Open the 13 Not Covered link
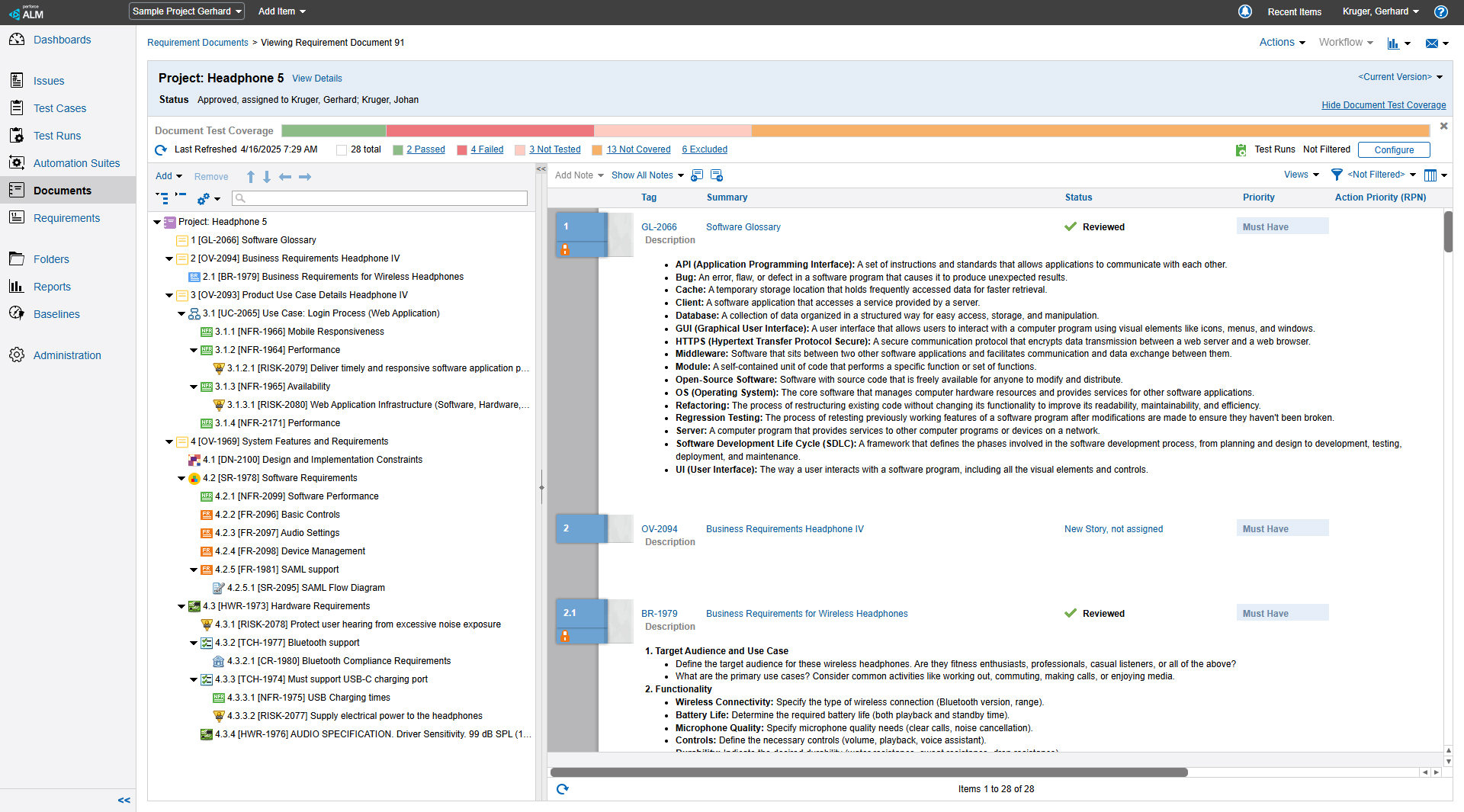Image resolution: width=1464 pixels, height=812 pixels. coord(638,149)
